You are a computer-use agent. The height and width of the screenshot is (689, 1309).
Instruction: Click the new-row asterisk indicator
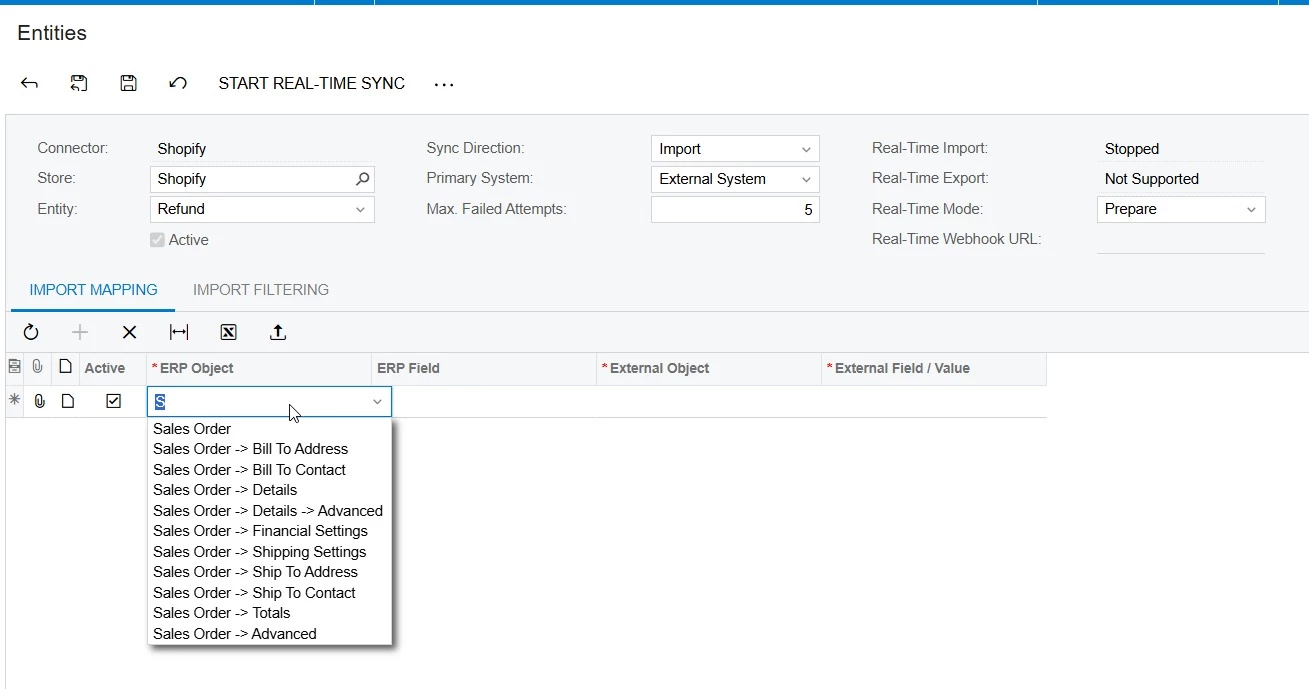14,401
